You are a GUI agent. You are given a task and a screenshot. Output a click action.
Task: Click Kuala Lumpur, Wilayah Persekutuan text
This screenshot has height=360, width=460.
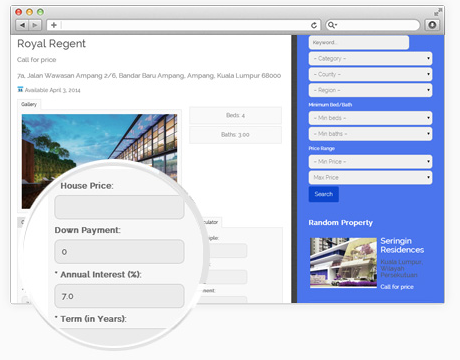coord(401,268)
